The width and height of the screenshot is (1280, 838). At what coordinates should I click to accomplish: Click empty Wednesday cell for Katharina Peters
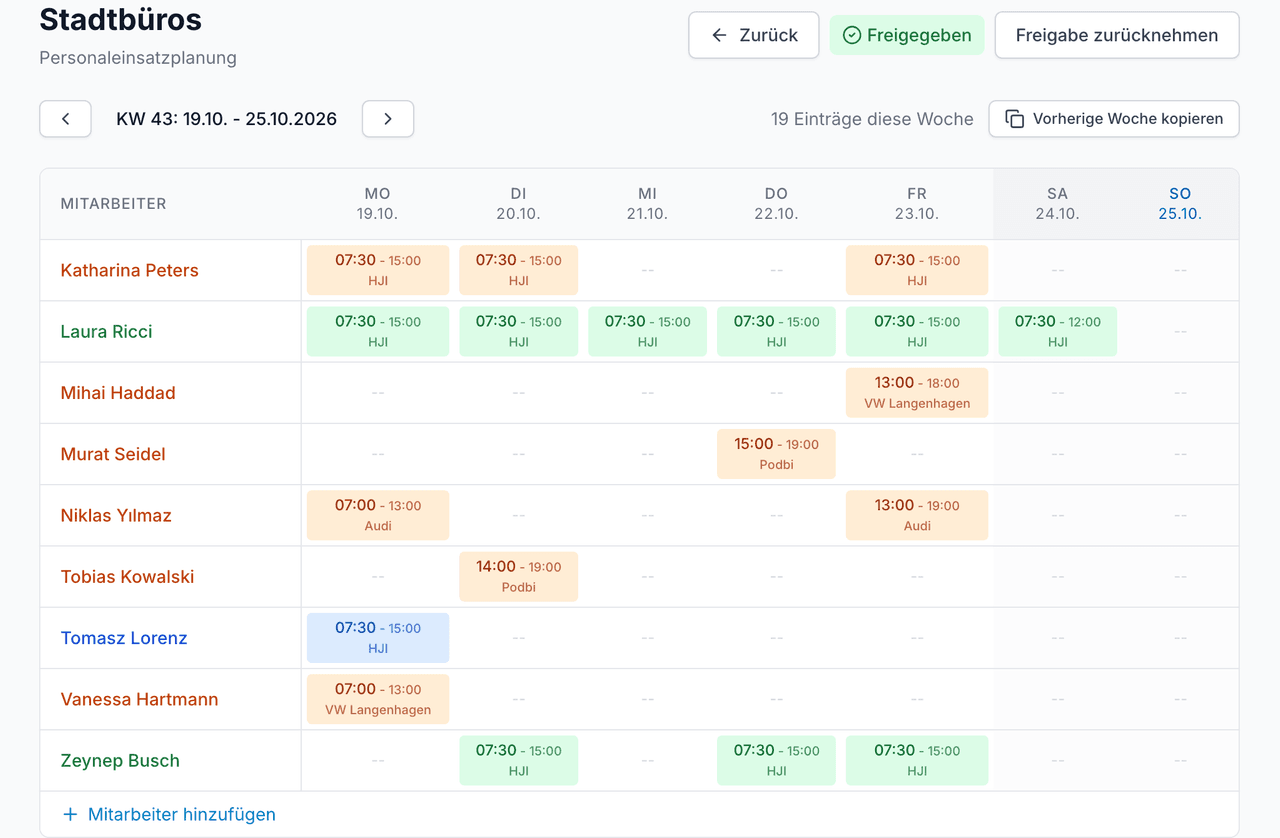tap(647, 270)
